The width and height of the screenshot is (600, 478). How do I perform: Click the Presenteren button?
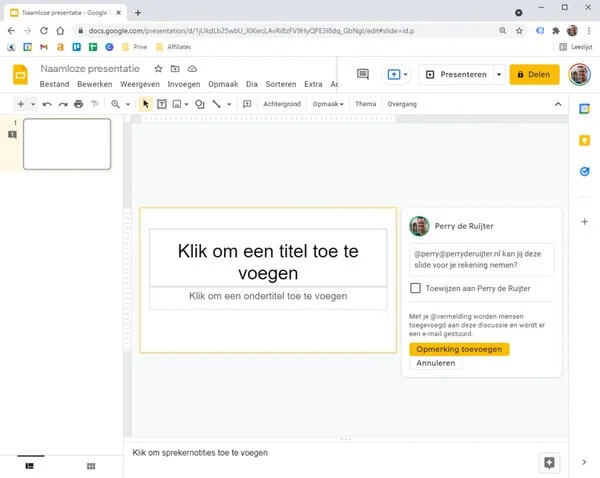(458, 74)
